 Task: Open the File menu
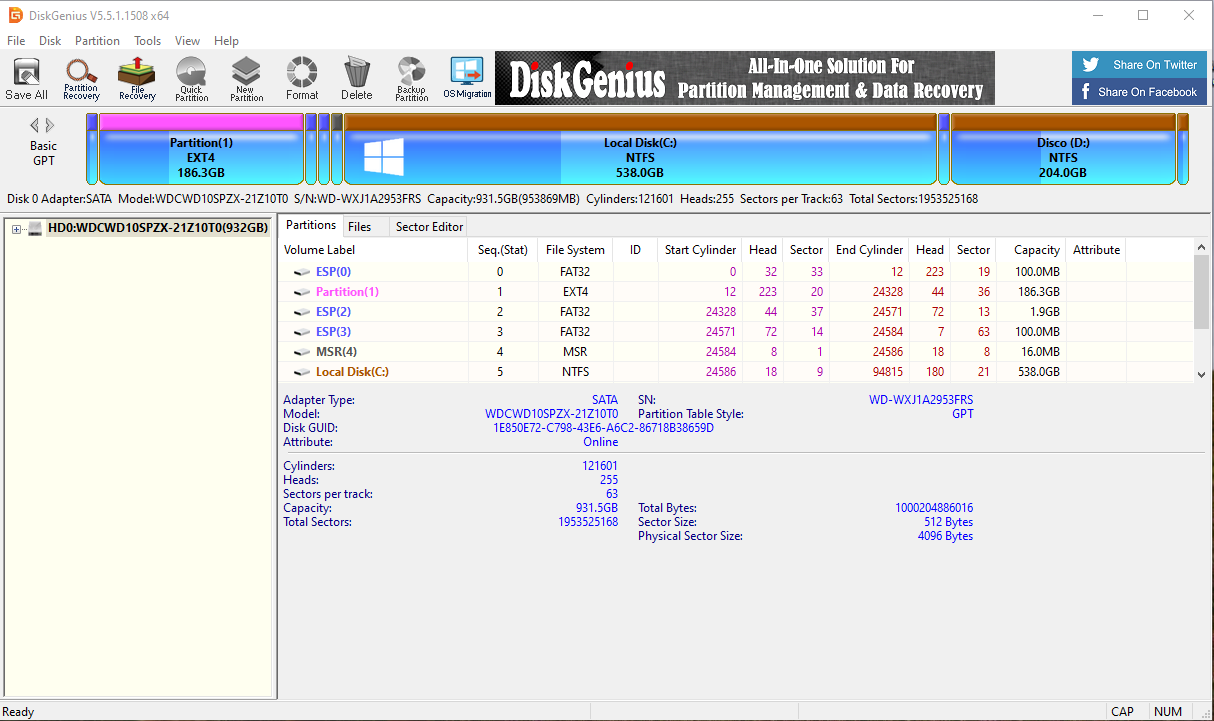16,41
